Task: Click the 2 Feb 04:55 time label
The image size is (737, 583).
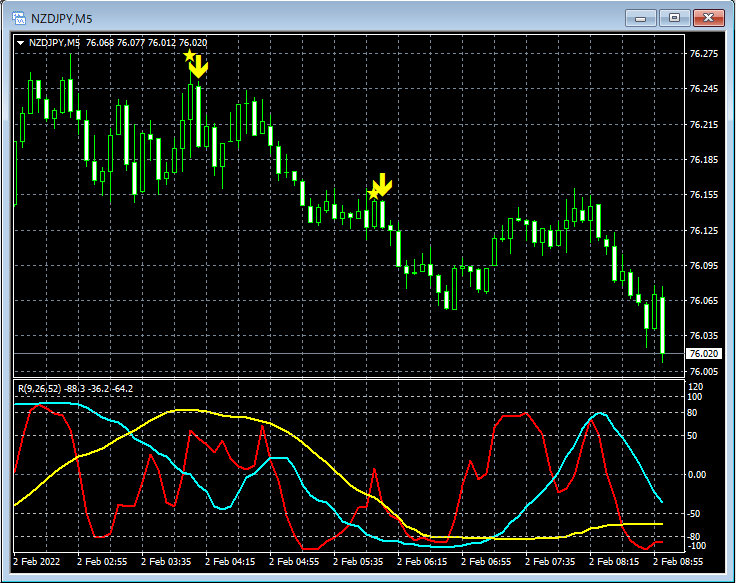Action: tap(294, 562)
